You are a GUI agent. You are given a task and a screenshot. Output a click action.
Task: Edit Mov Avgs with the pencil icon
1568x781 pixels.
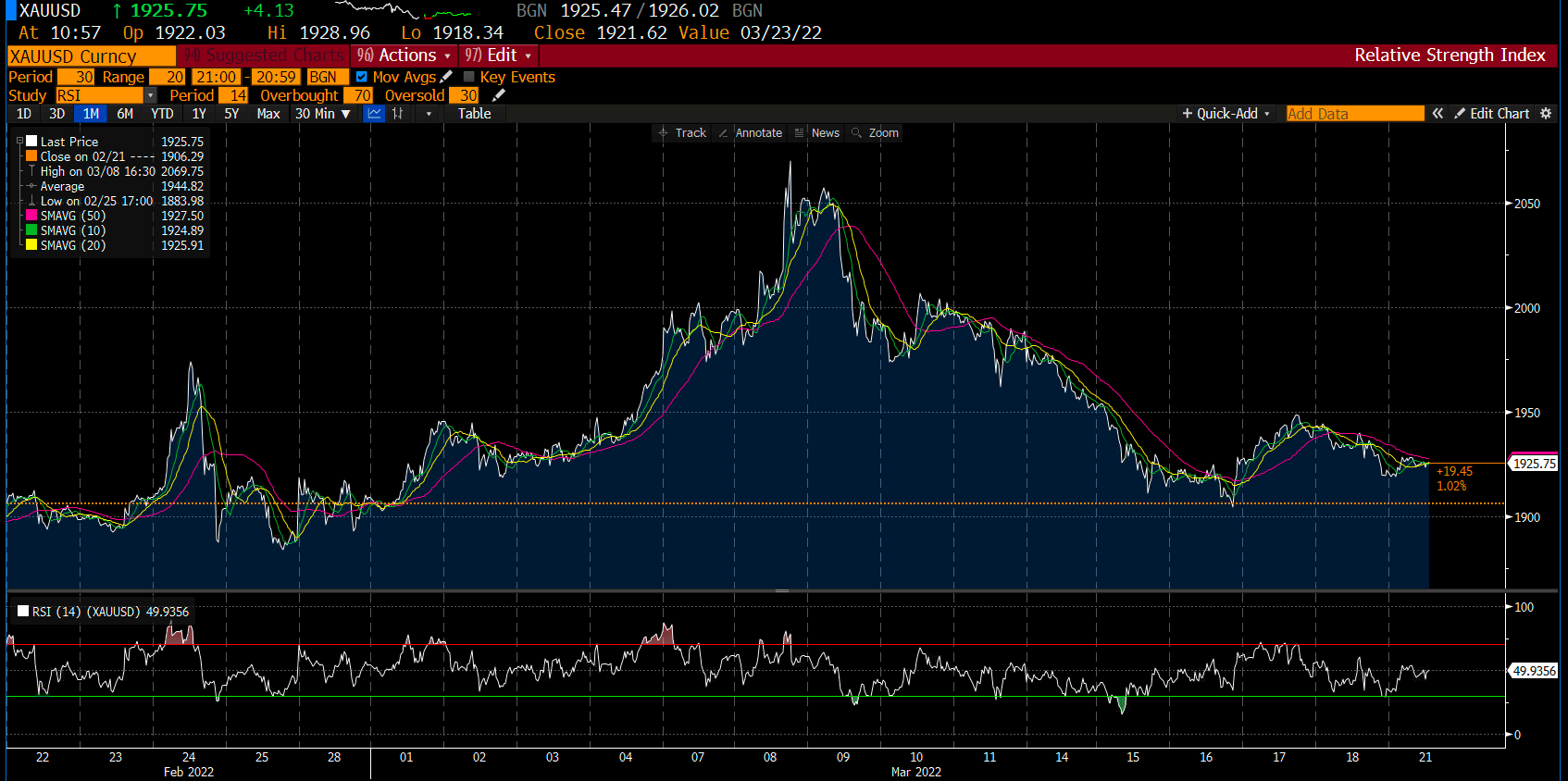(x=446, y=77)
